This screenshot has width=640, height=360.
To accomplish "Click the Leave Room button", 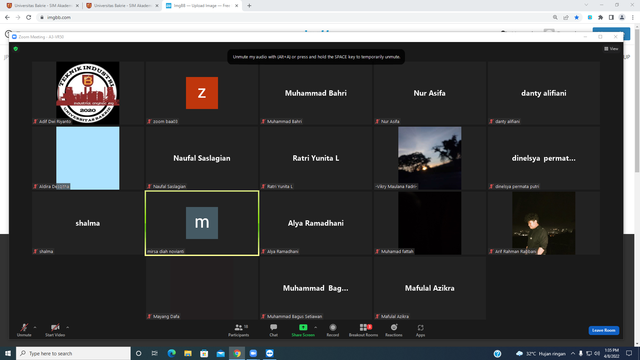I will point(603,330).
